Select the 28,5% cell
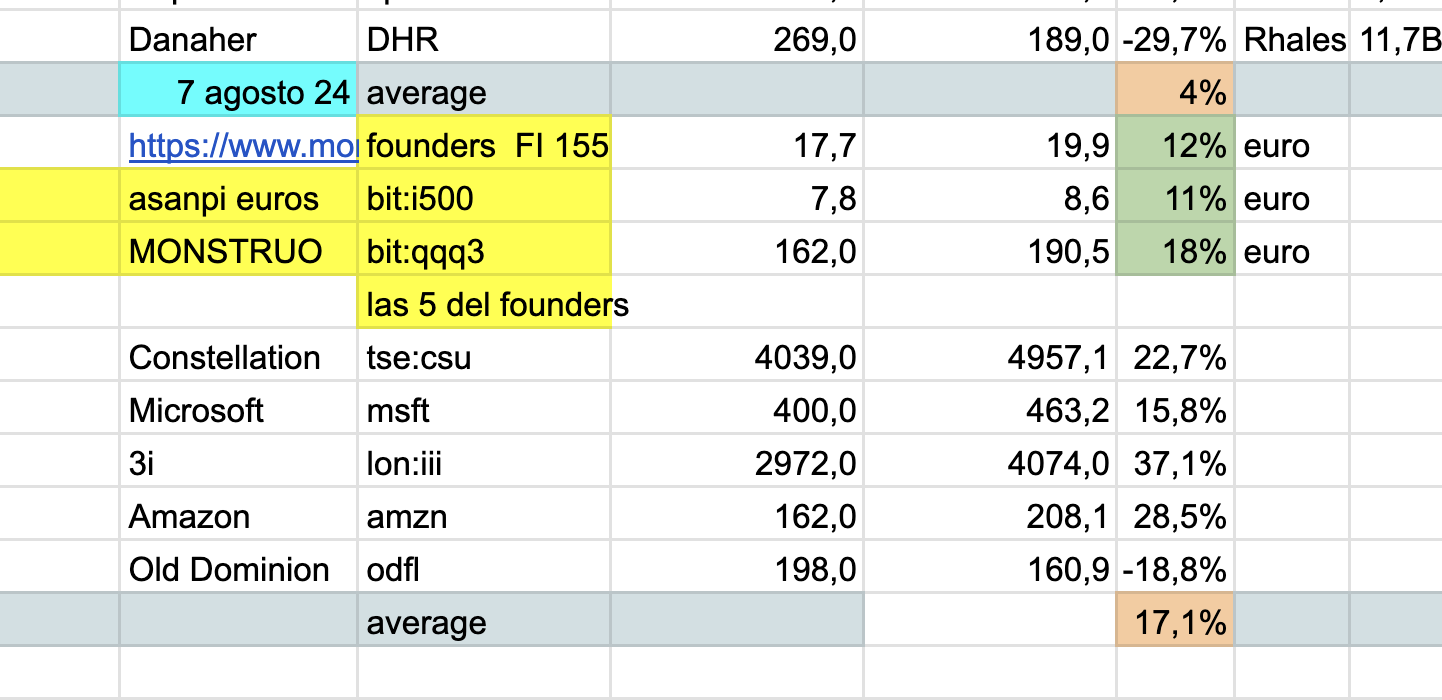Screen dimensions: 1442x700 [x=1175, y=516]
